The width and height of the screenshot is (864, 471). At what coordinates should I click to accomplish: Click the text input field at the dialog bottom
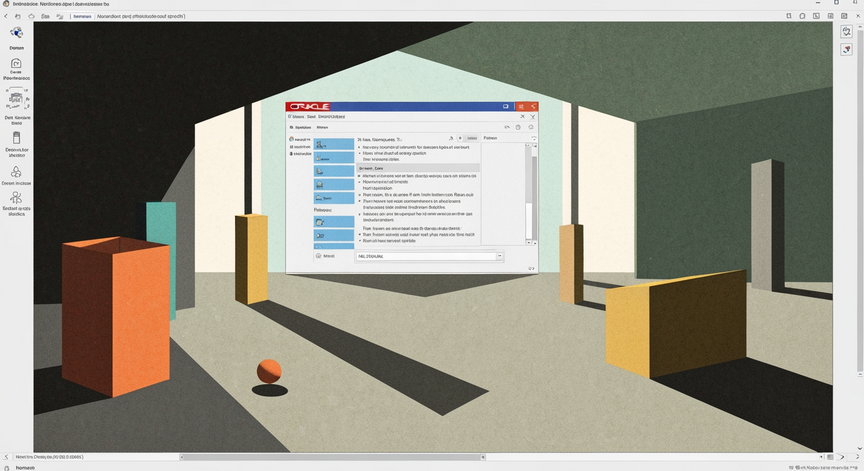click(426, 256)
